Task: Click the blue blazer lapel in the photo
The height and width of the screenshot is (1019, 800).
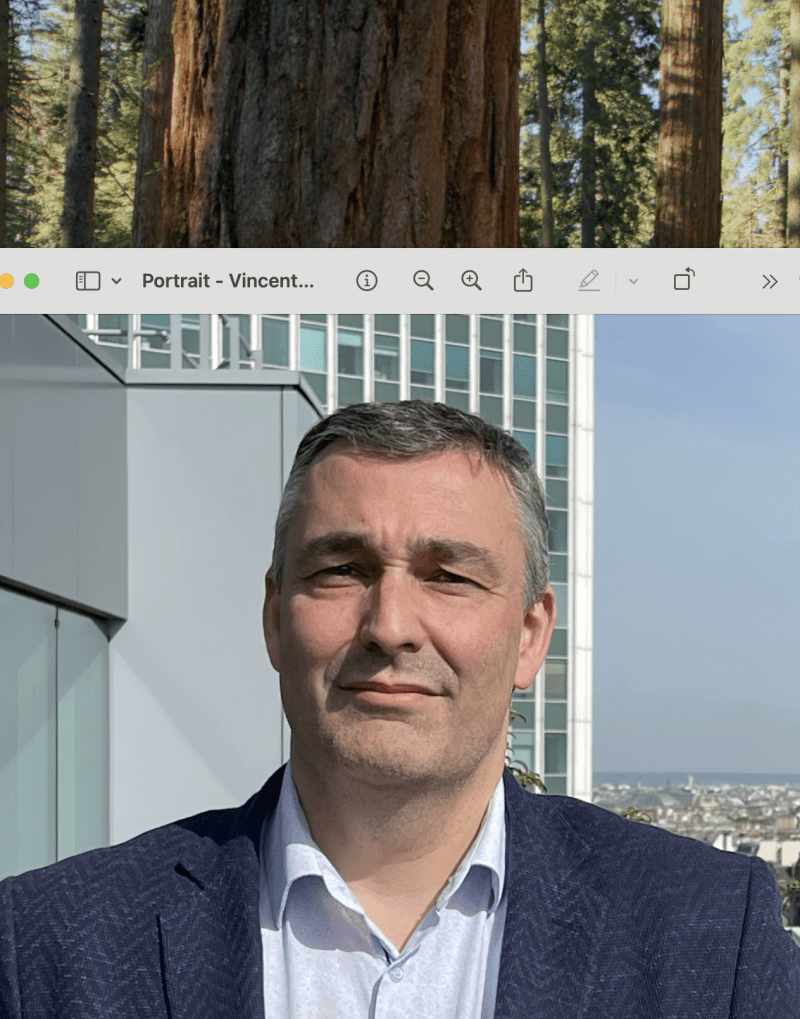Action: (x=210, y=900)
